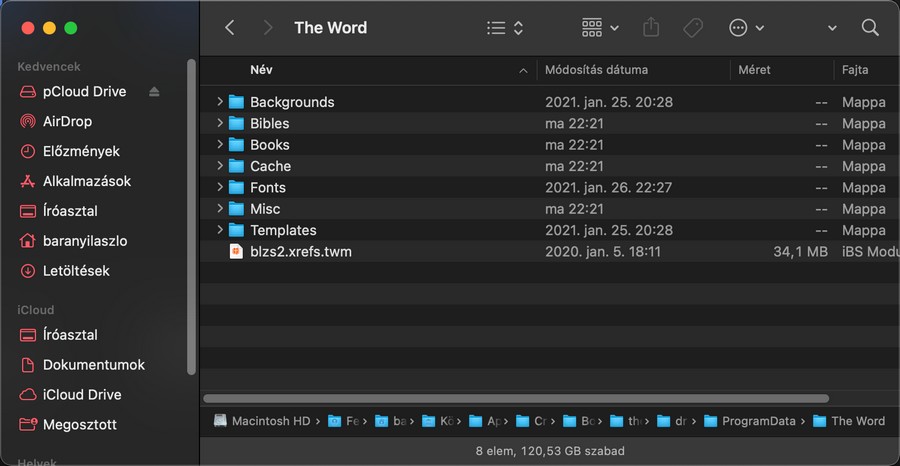
Task: Click the sidebar vertical scrollbar
Action: pyautogui.click(x=191, y=217)
